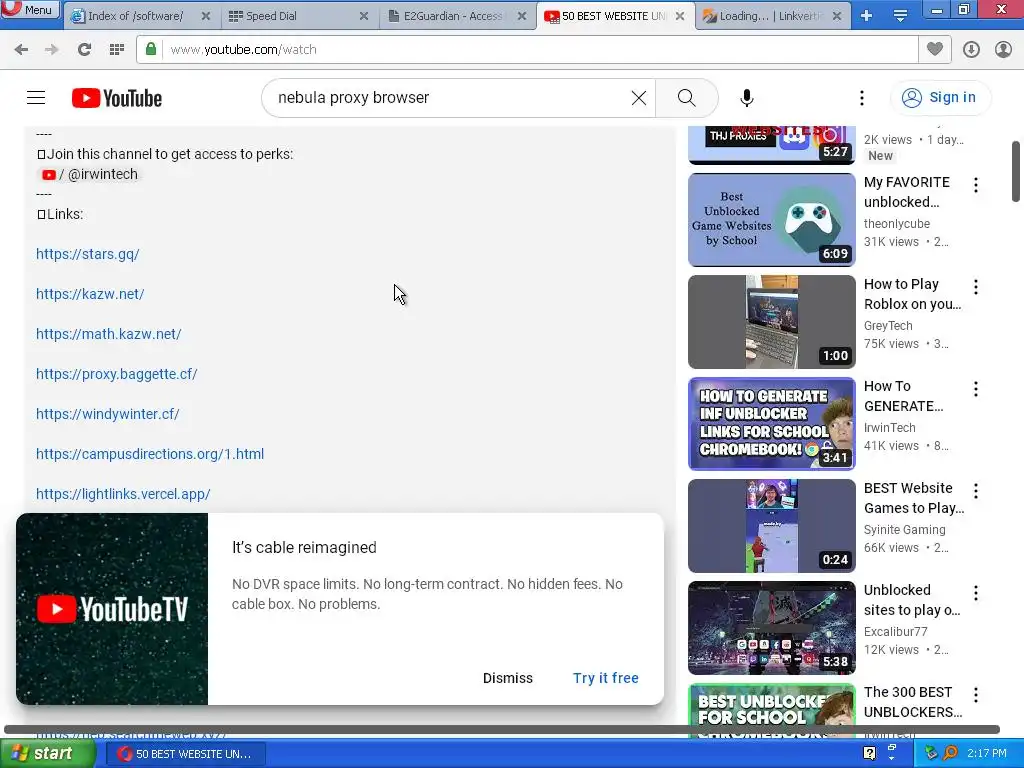Select 50 BEST WEBSITE taskbar button

[185, 754]
